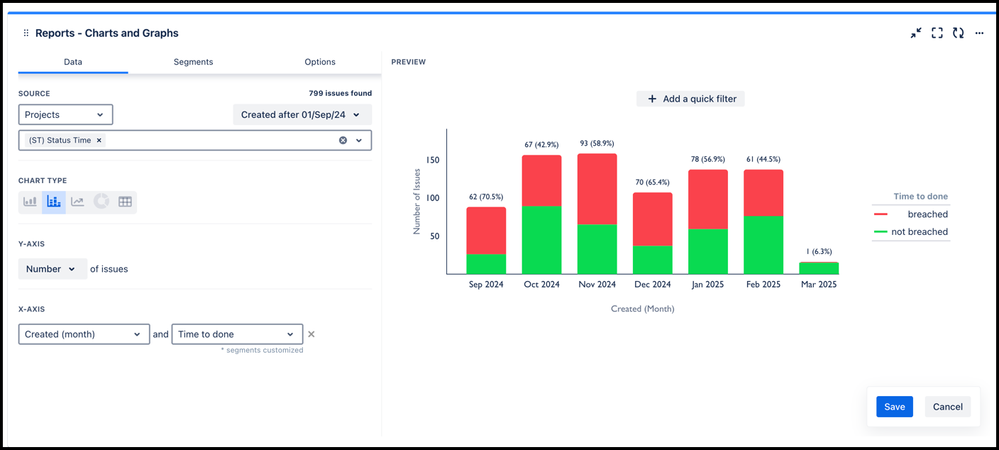The width and height of the screenshot is (999, 450).
Task: Click the green Dec 2024 bar segment
Action: pyautogui.click(x=653, y=260)
